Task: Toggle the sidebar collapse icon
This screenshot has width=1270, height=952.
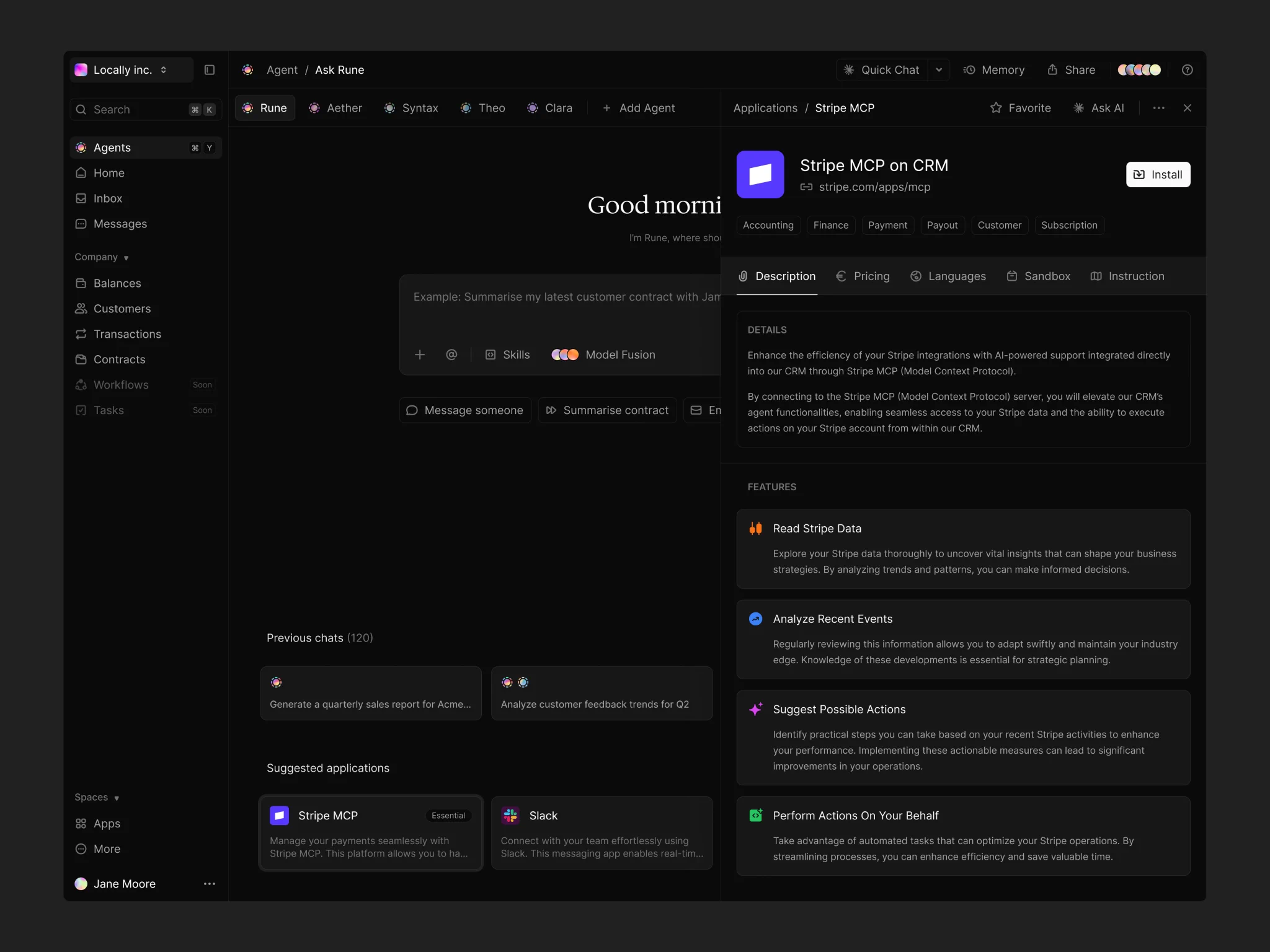Action: 210,70
